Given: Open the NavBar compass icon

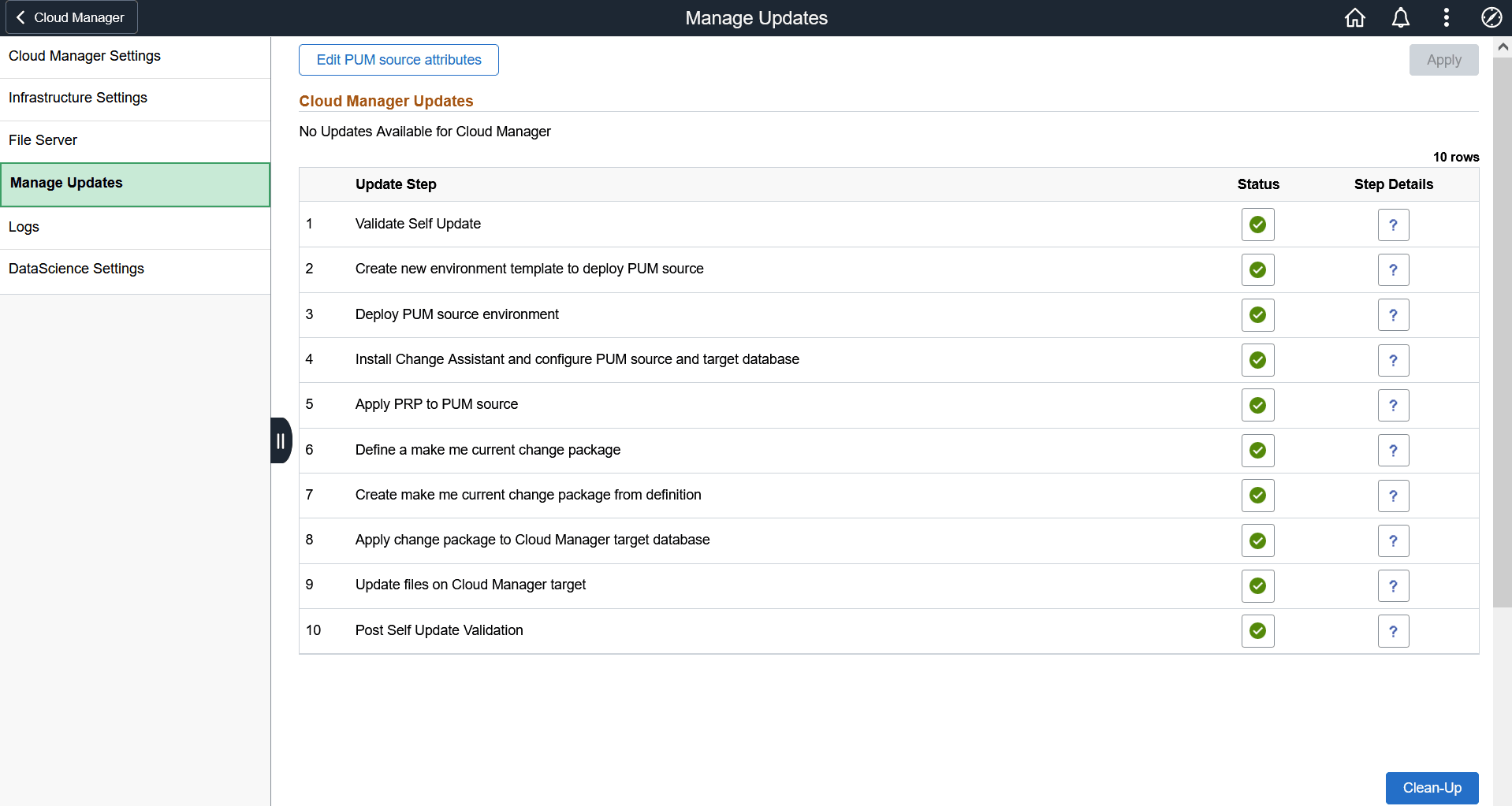Looking at the screenshot, I should (x=1492, y=17).
